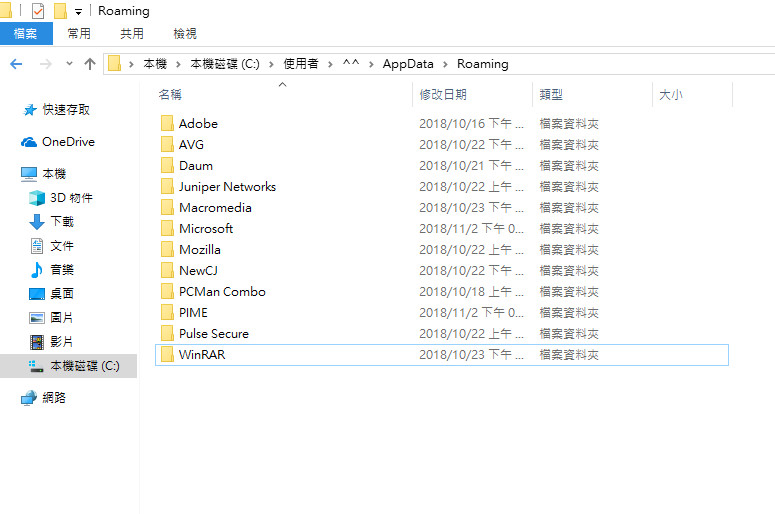Select OneDrive in the navigation pane
The width and height of the screenshot is (775, 514).
tap(68, 142)
